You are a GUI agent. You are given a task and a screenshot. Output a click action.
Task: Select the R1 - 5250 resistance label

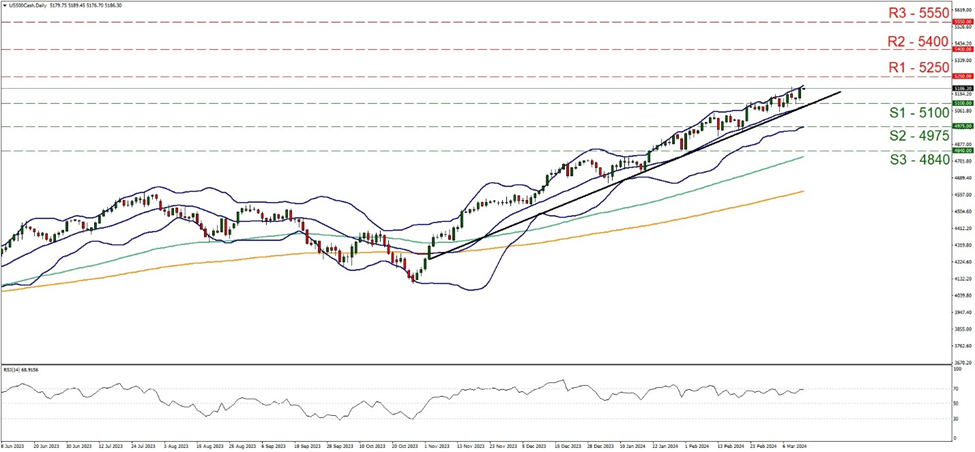918,69
